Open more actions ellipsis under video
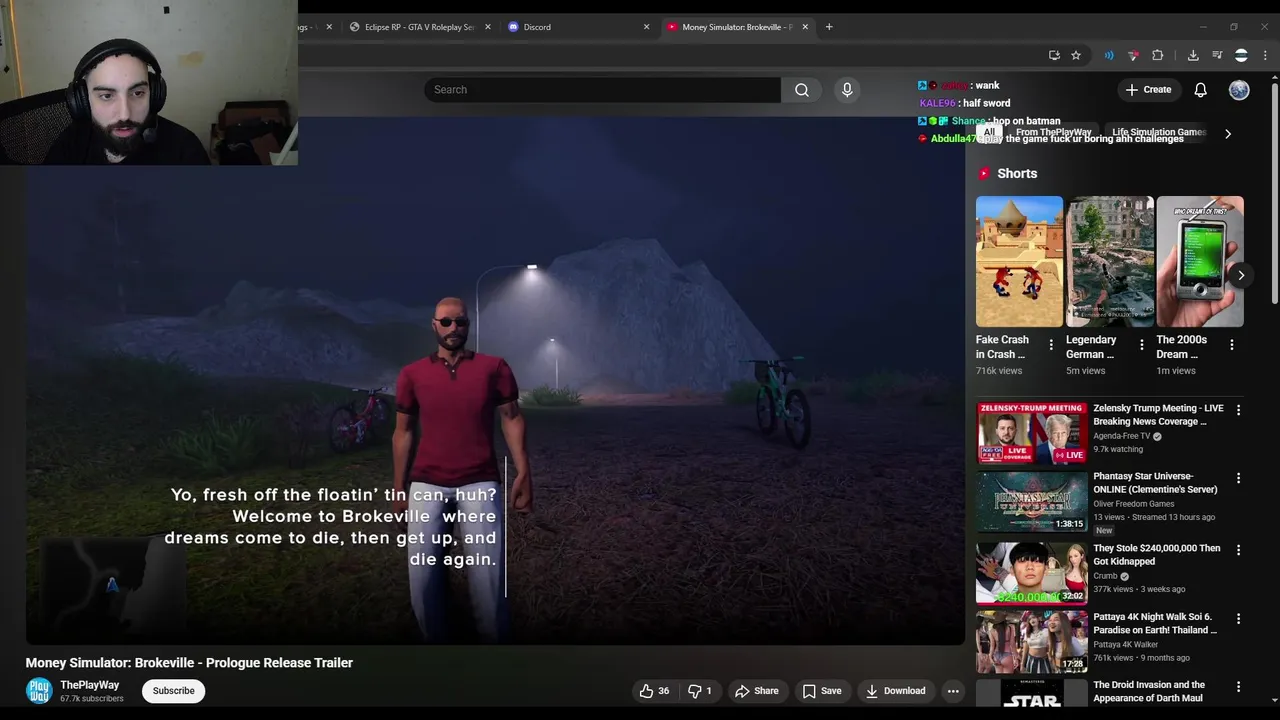 953,691
